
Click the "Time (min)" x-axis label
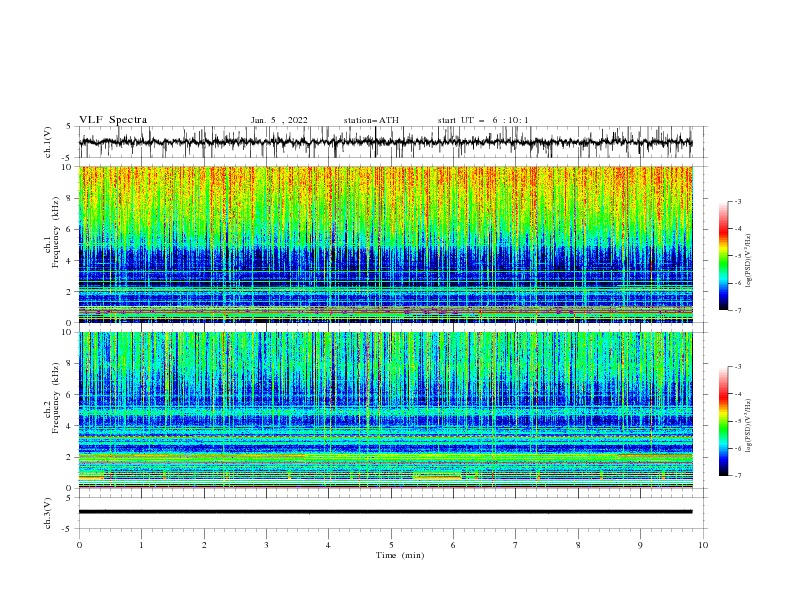tap(400, 555)
